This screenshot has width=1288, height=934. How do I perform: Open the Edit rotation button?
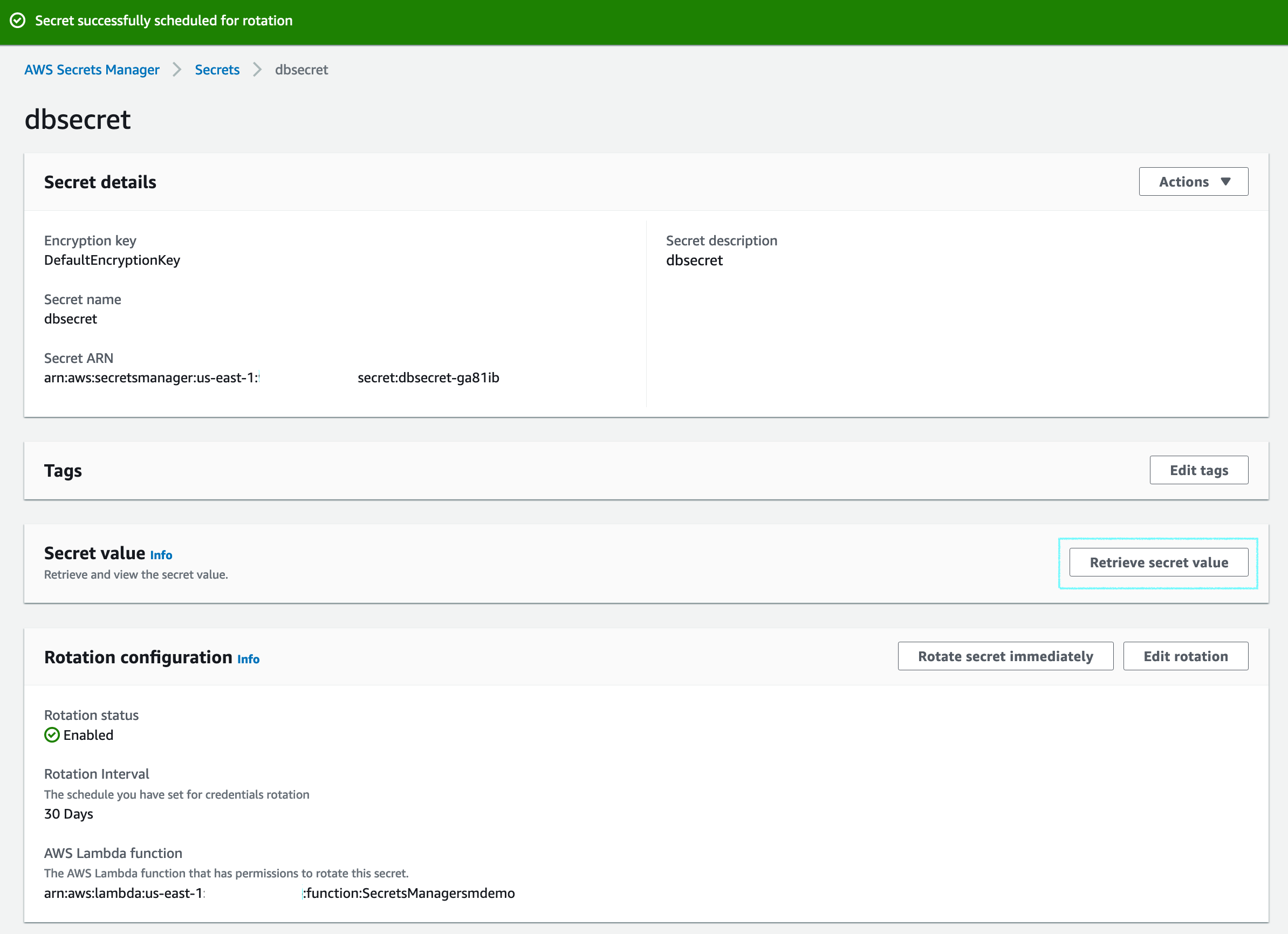click(x=1185, y=656)
